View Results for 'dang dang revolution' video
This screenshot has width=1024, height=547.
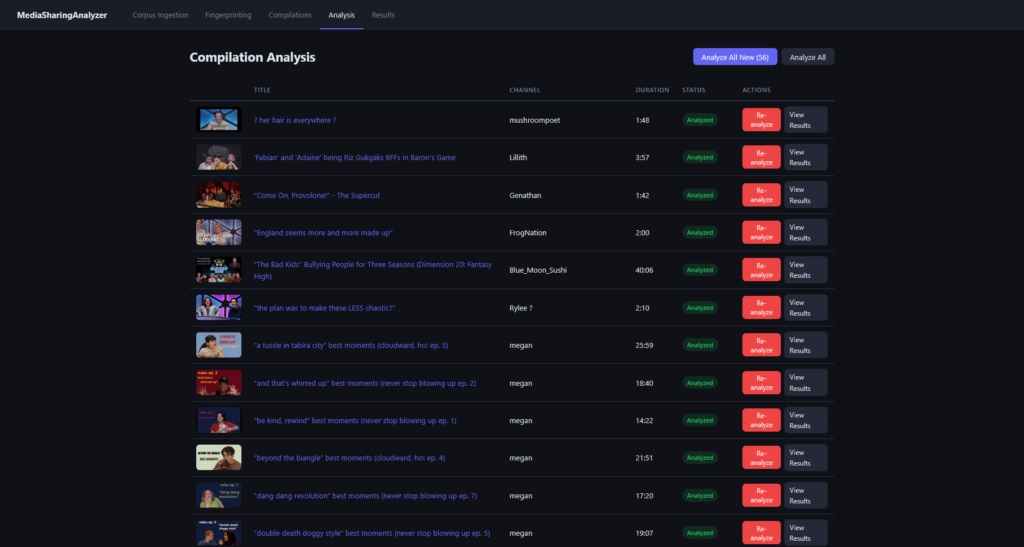pyautogui.click(x=805, y=495)
